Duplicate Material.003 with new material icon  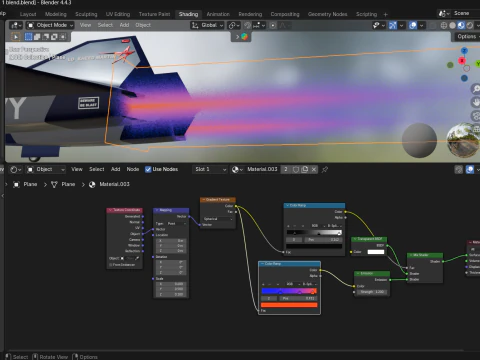305,170
